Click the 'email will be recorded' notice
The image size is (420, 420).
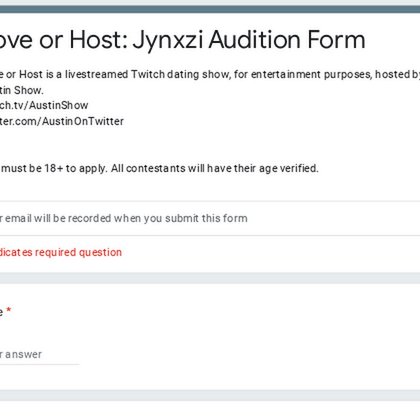point(123,218)
